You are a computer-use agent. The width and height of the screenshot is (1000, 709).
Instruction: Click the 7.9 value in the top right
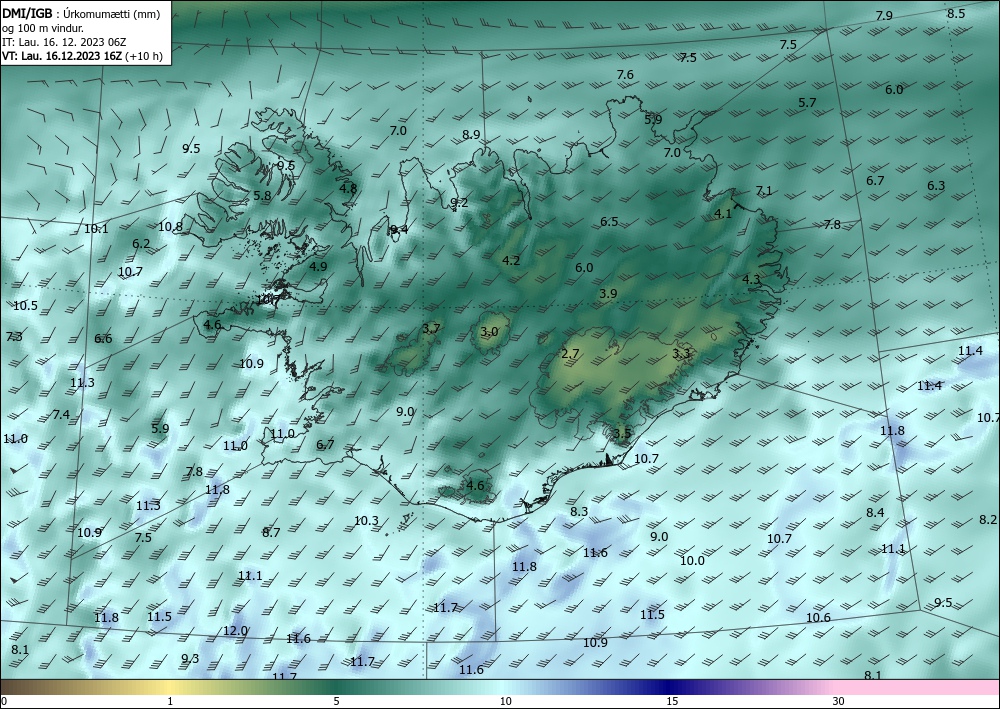884,16
